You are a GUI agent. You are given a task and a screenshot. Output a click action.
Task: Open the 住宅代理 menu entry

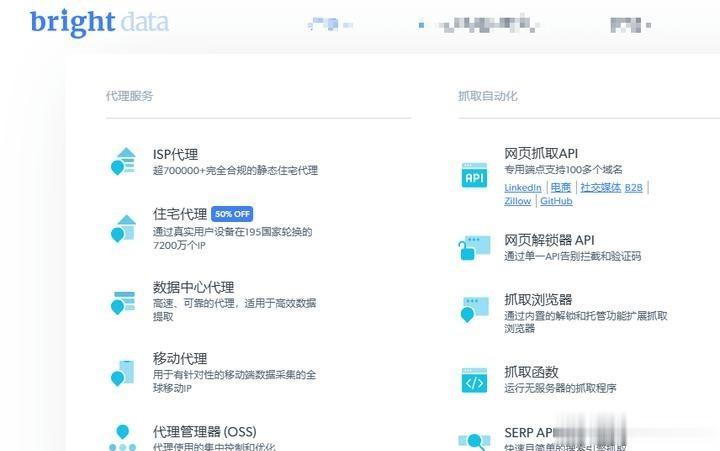point(180,214)
